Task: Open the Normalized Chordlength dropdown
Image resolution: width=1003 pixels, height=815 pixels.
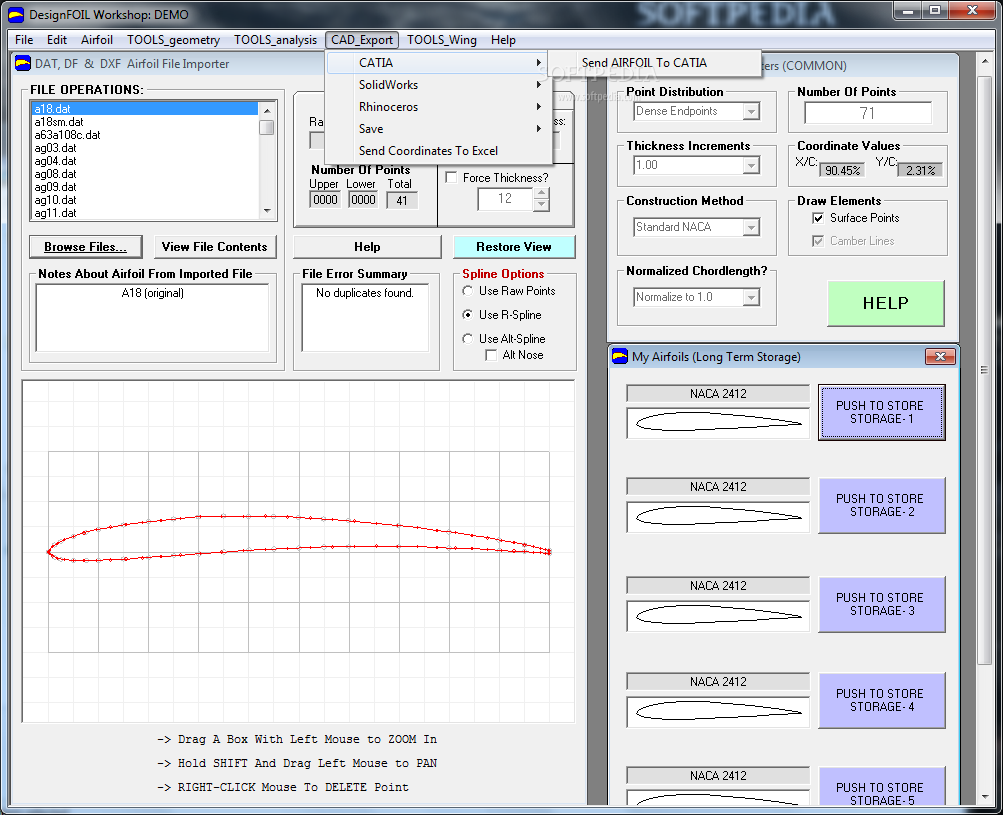Action: (752, 297)
